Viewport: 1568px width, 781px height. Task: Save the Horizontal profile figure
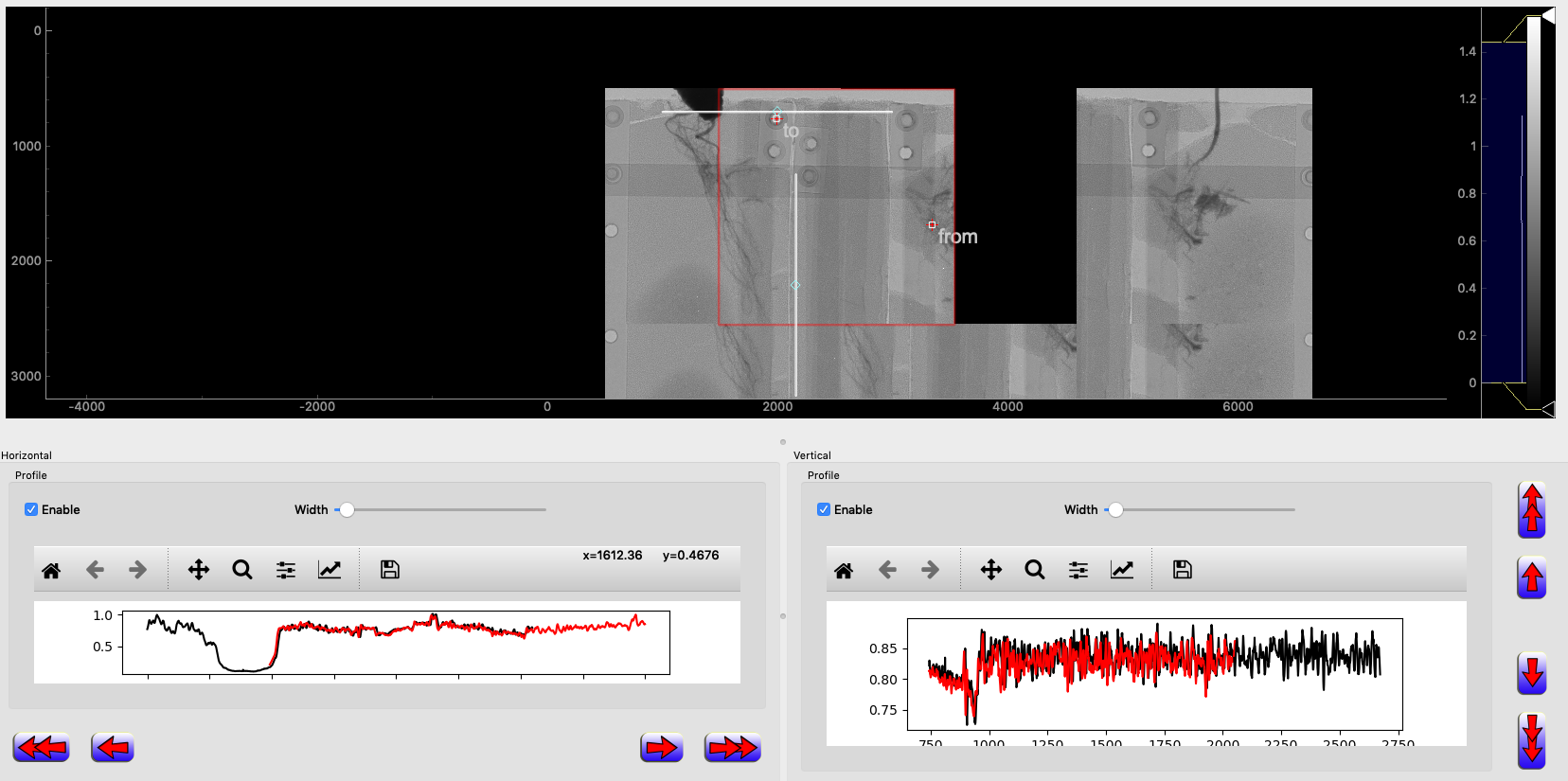[x=389, y=570]
